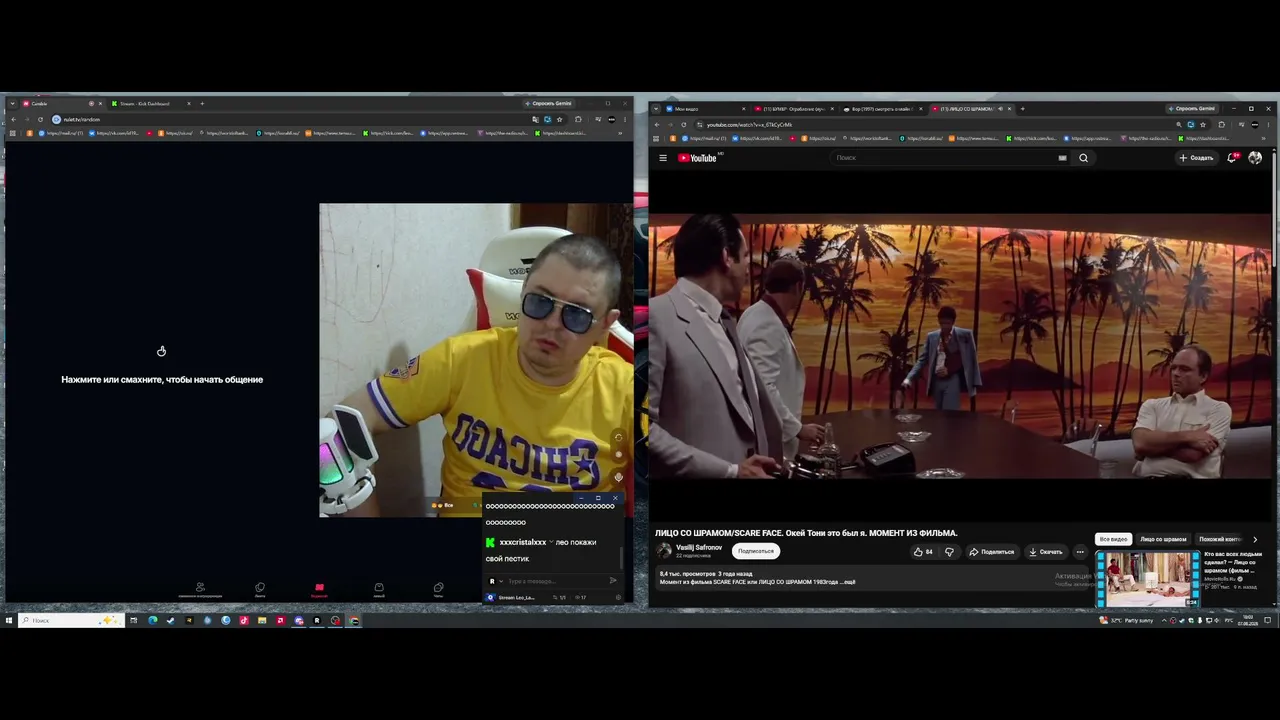Open a new tab in the rulet.tv window

[202, 104]
